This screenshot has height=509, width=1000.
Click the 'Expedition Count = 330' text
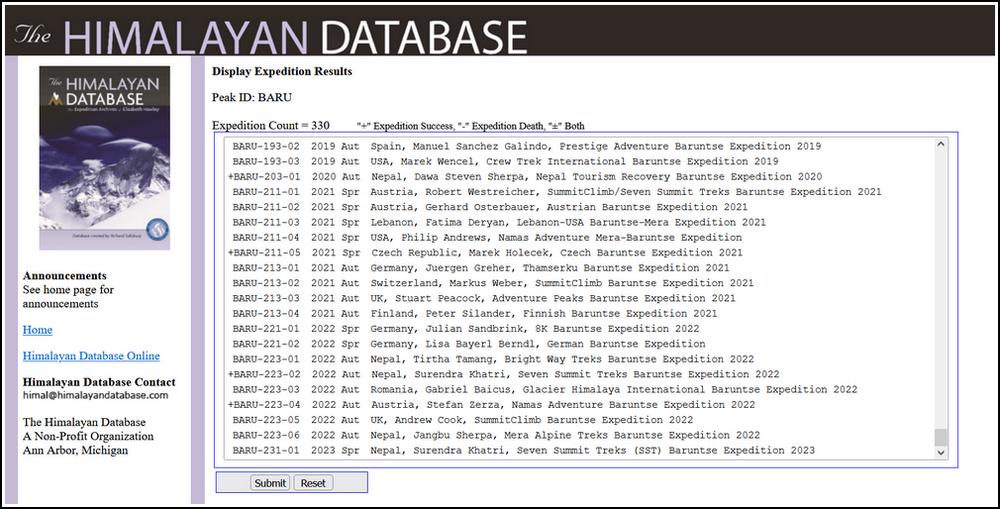pyautogui.click(x=271, y=125)
